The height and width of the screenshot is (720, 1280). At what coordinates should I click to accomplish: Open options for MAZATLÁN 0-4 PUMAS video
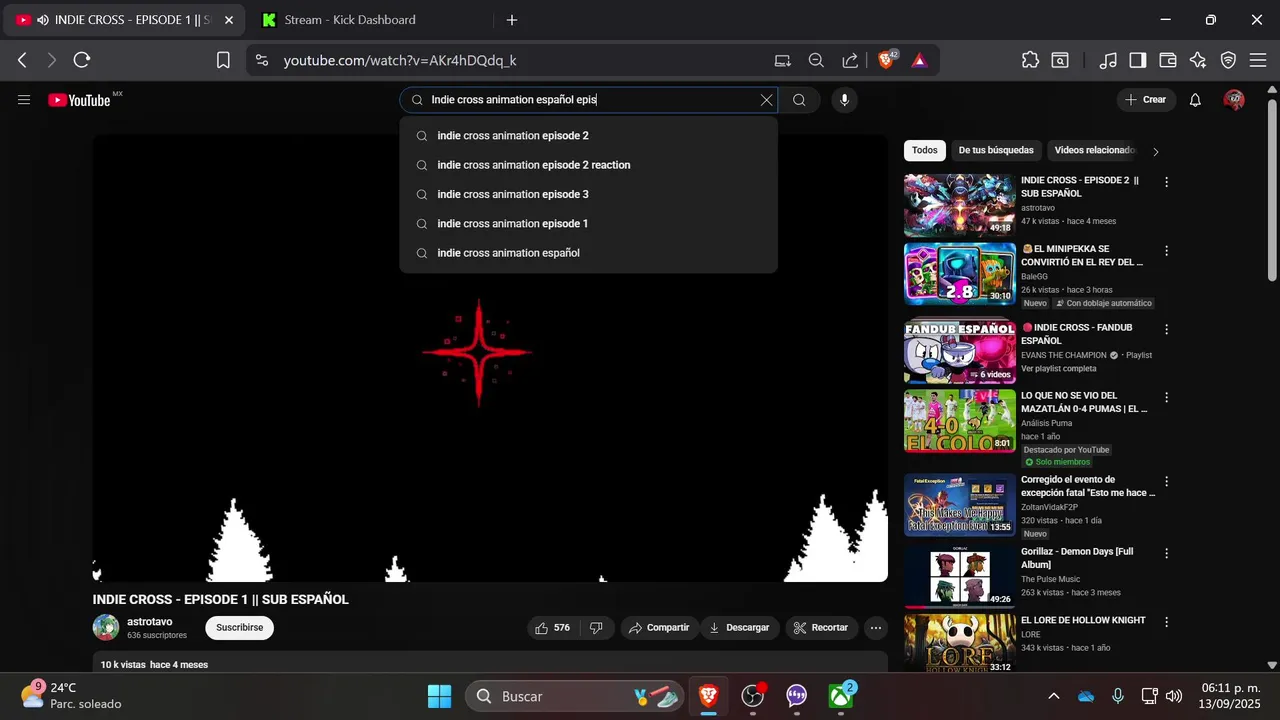(1166, 397)
